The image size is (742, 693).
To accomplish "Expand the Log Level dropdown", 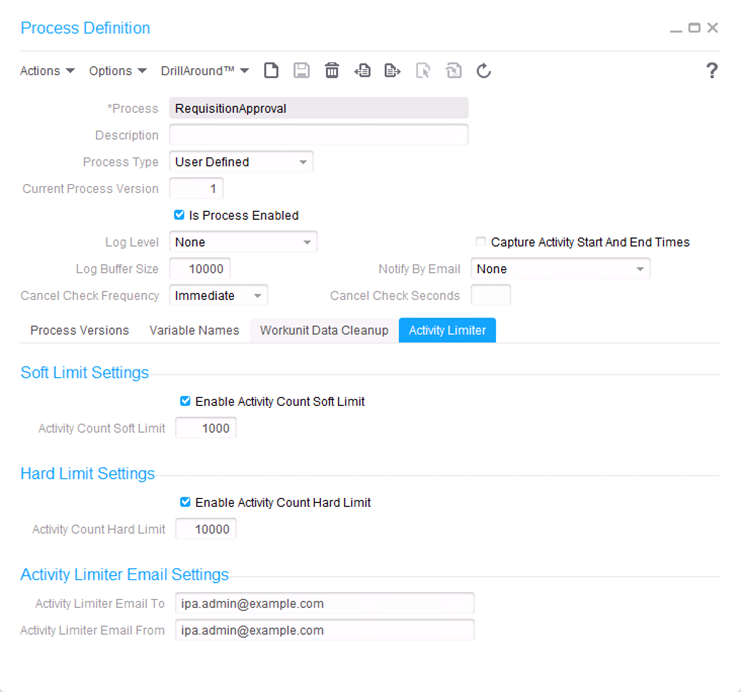I will coord(307,242).
